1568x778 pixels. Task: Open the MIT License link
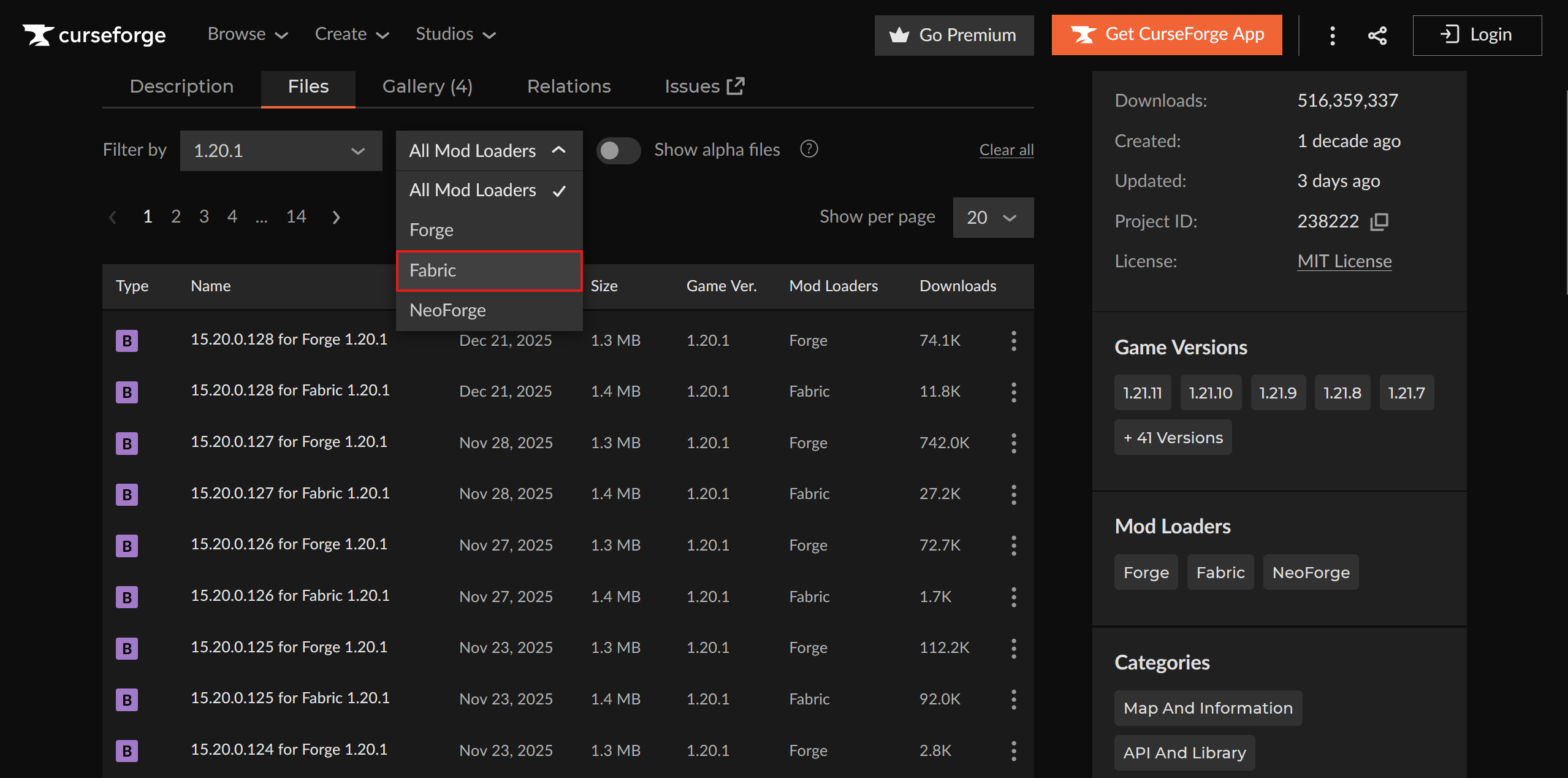pyautogui.click(x=1344, y=261)
